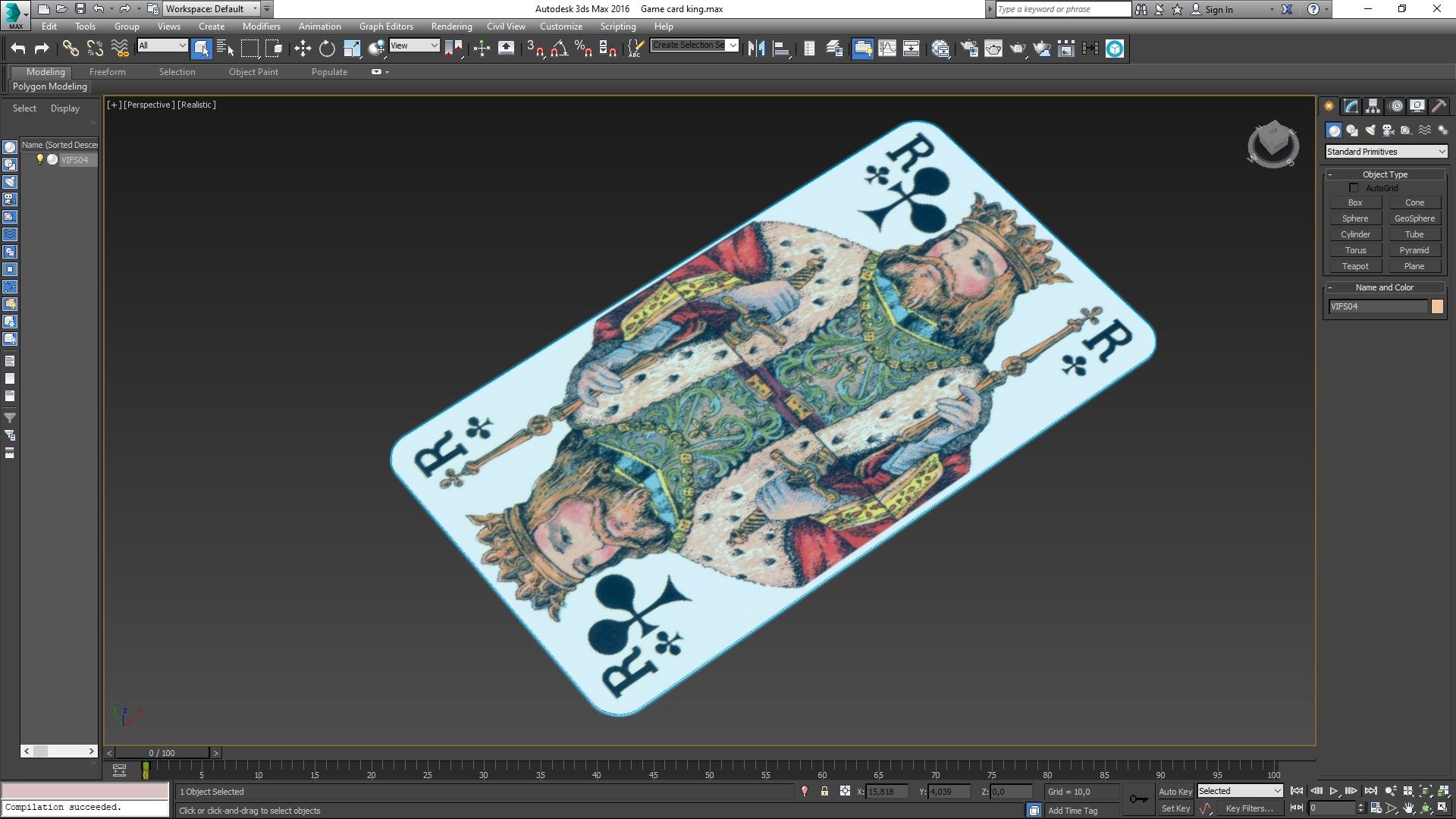1456x819 pixels.
Task: Switch to the Hierarchy panel tab
Action: (x=1373, y=106)
